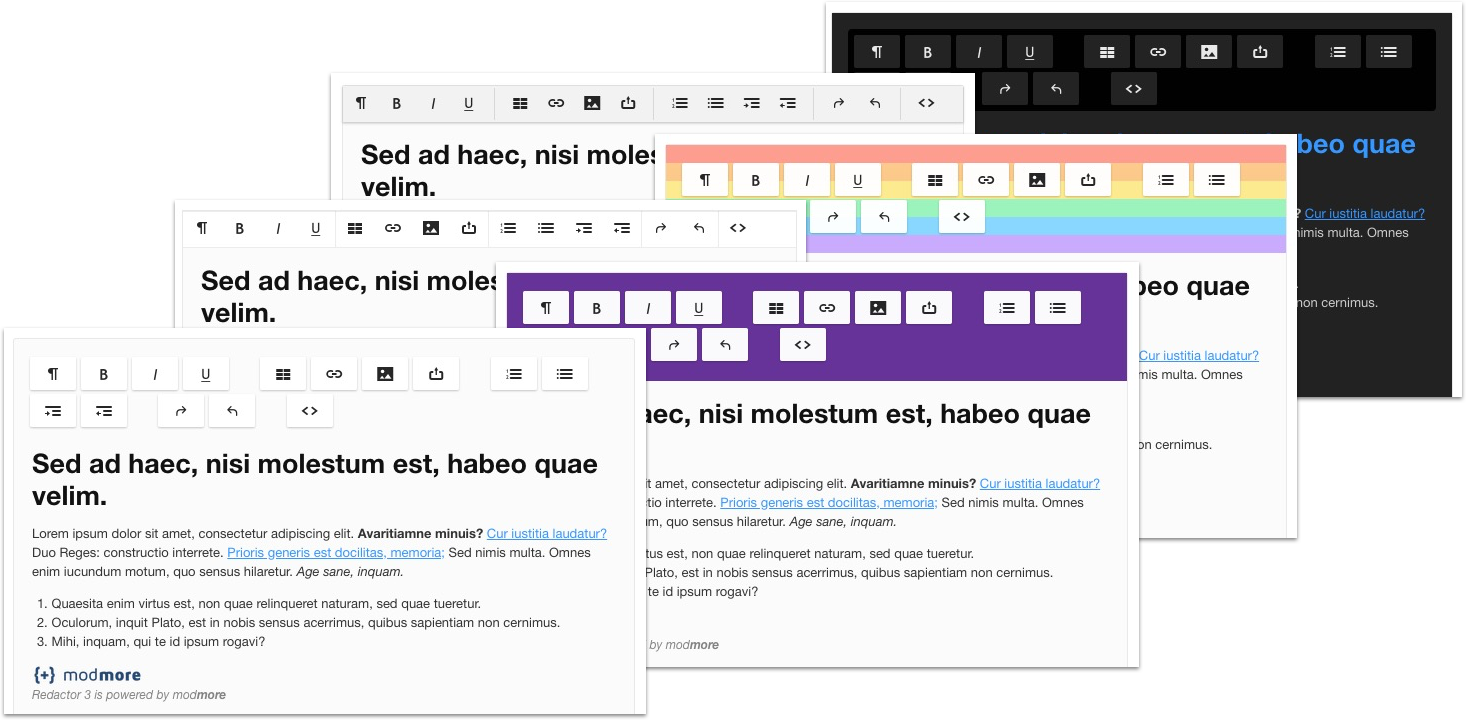Click the file upload icon in the purple toolbar
This screenshot has height=720, width=1466.
929,308
